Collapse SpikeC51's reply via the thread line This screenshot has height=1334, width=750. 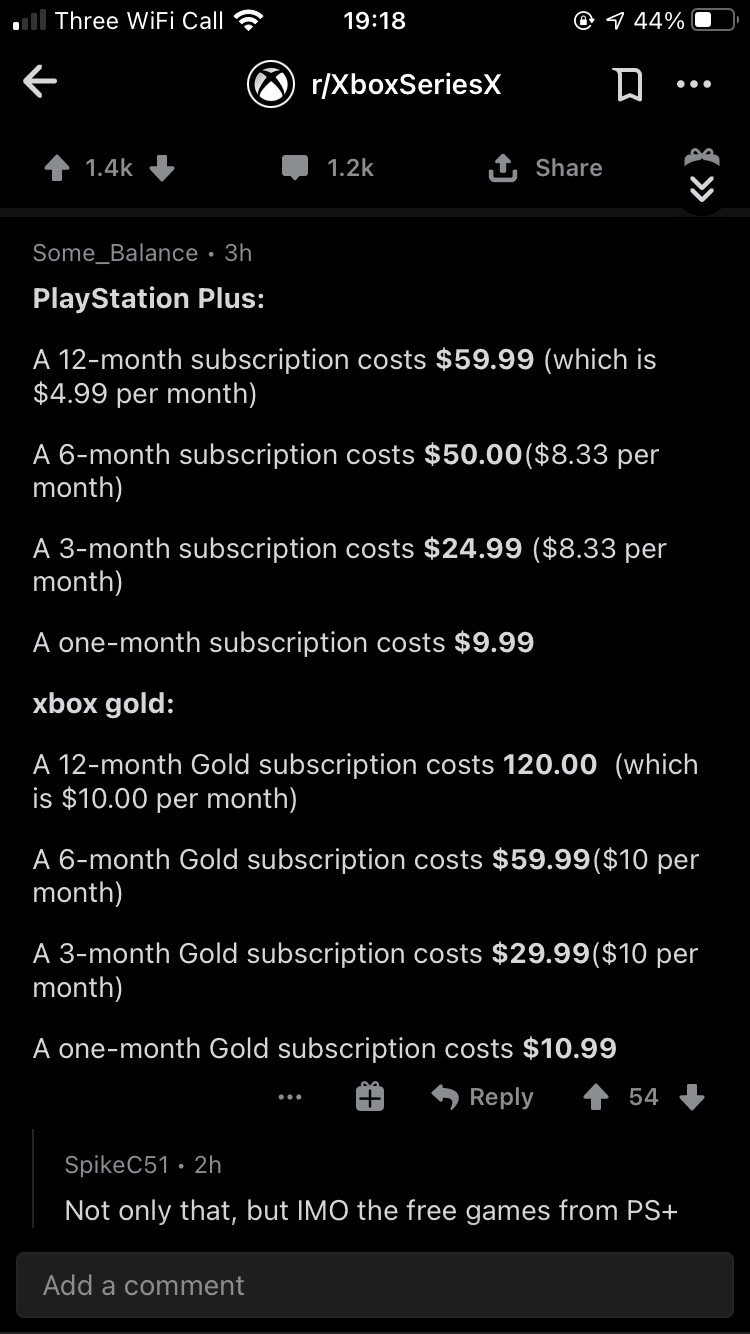34,1180
